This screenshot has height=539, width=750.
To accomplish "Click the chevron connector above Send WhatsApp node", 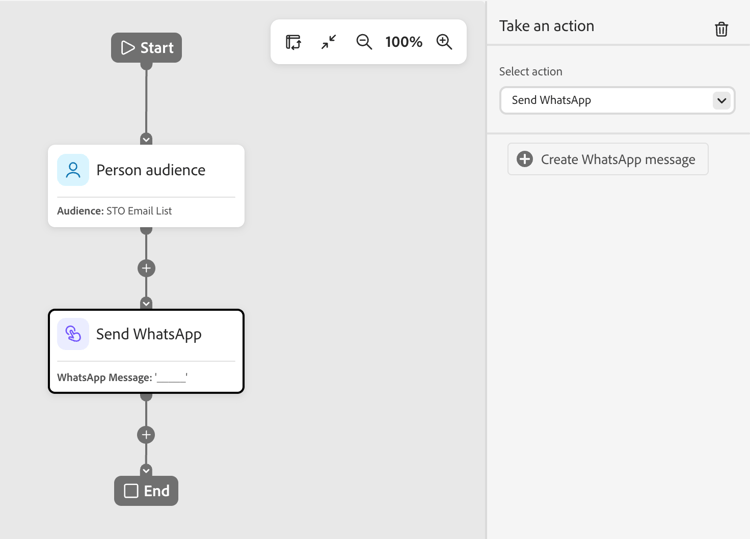I will click(x=146, y=304).
